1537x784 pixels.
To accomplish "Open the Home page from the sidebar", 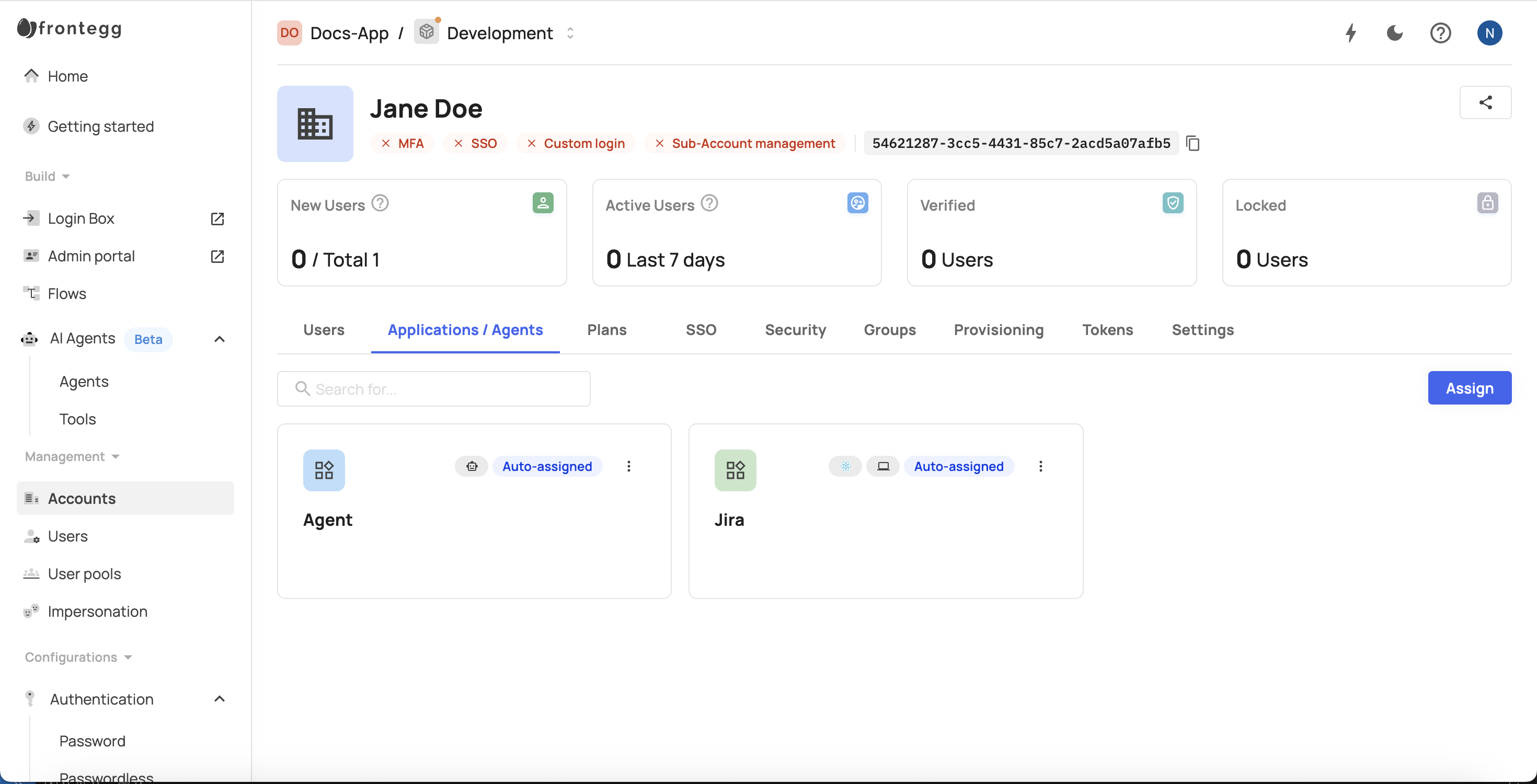I will (67, 76).
